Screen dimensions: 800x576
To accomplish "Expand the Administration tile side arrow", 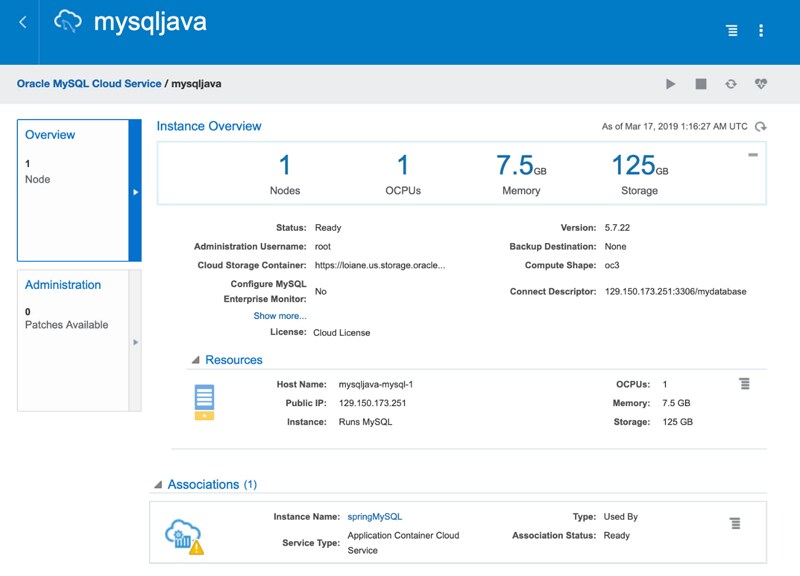I will click(x=135, y=342).
